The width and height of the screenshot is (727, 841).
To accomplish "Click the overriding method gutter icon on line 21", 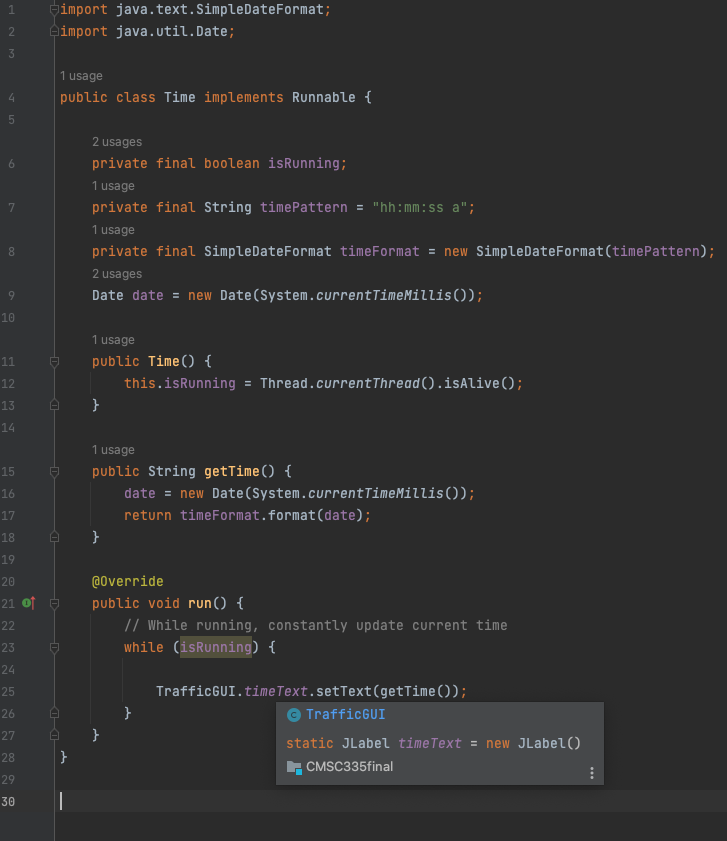I will [x=29, y=603].
